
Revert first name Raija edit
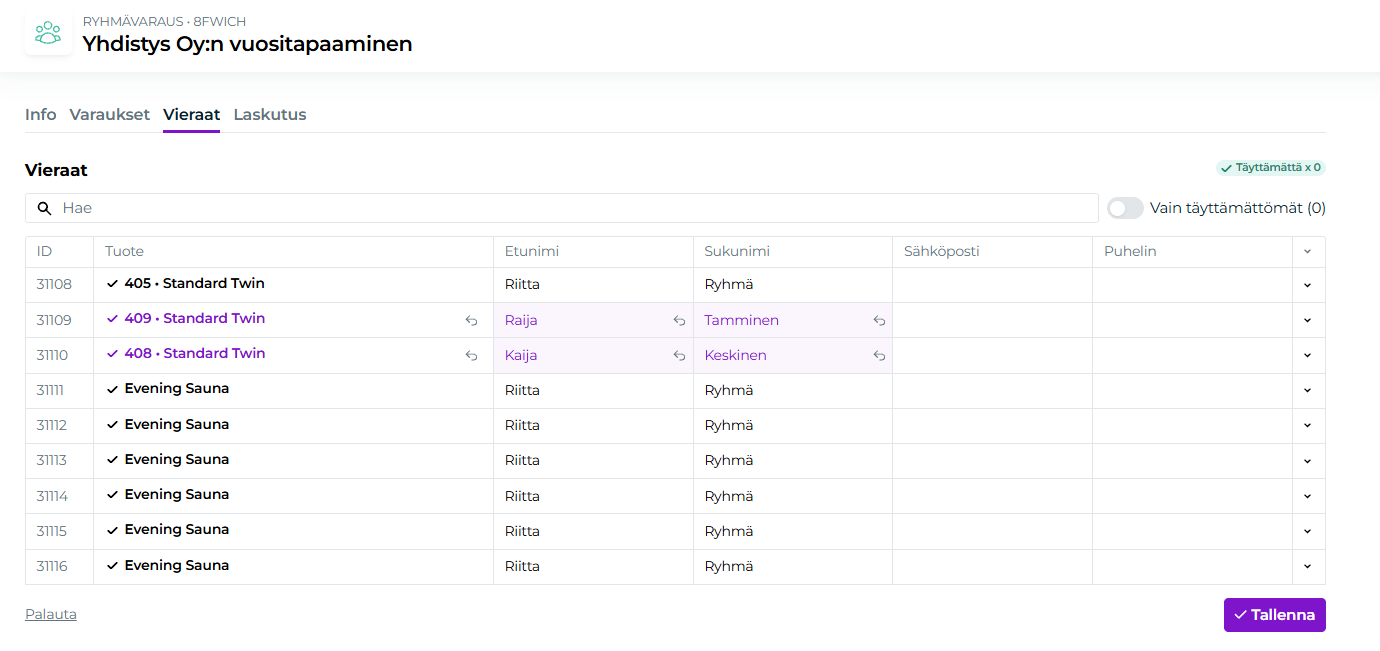tap(679, 321)
